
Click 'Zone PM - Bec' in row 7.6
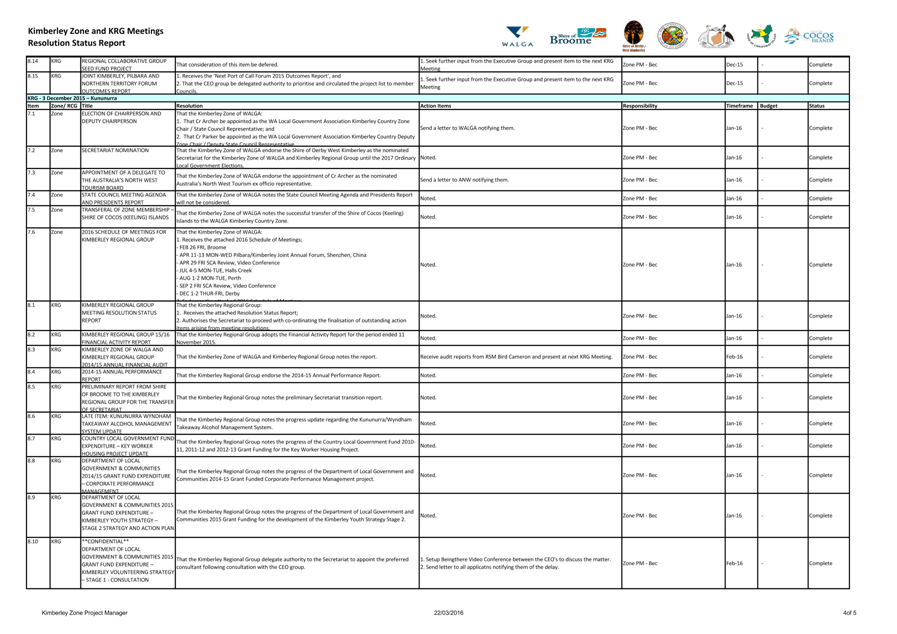click(640, 265)
